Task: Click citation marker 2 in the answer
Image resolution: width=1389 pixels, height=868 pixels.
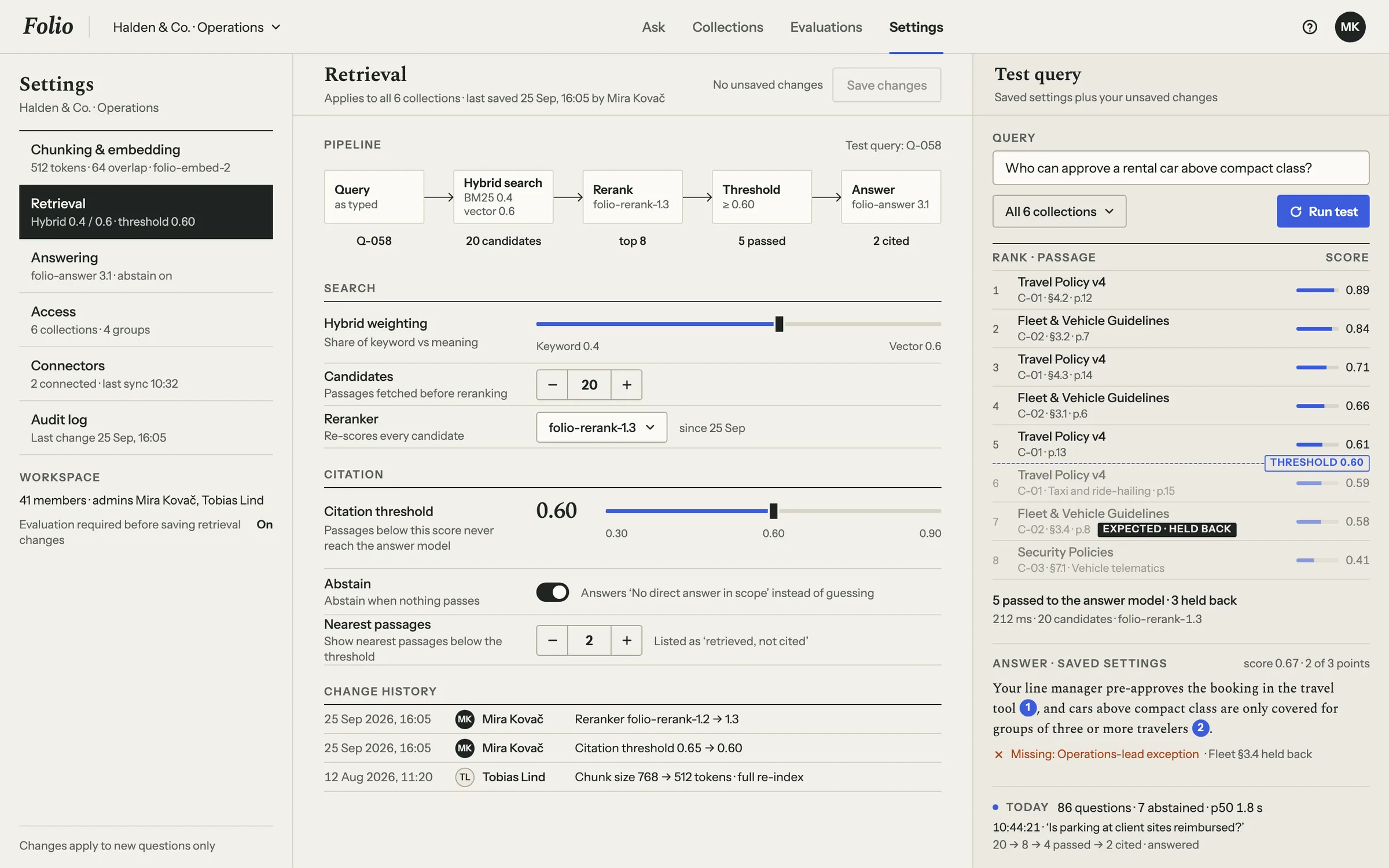Action: [x=1201, y=728]
